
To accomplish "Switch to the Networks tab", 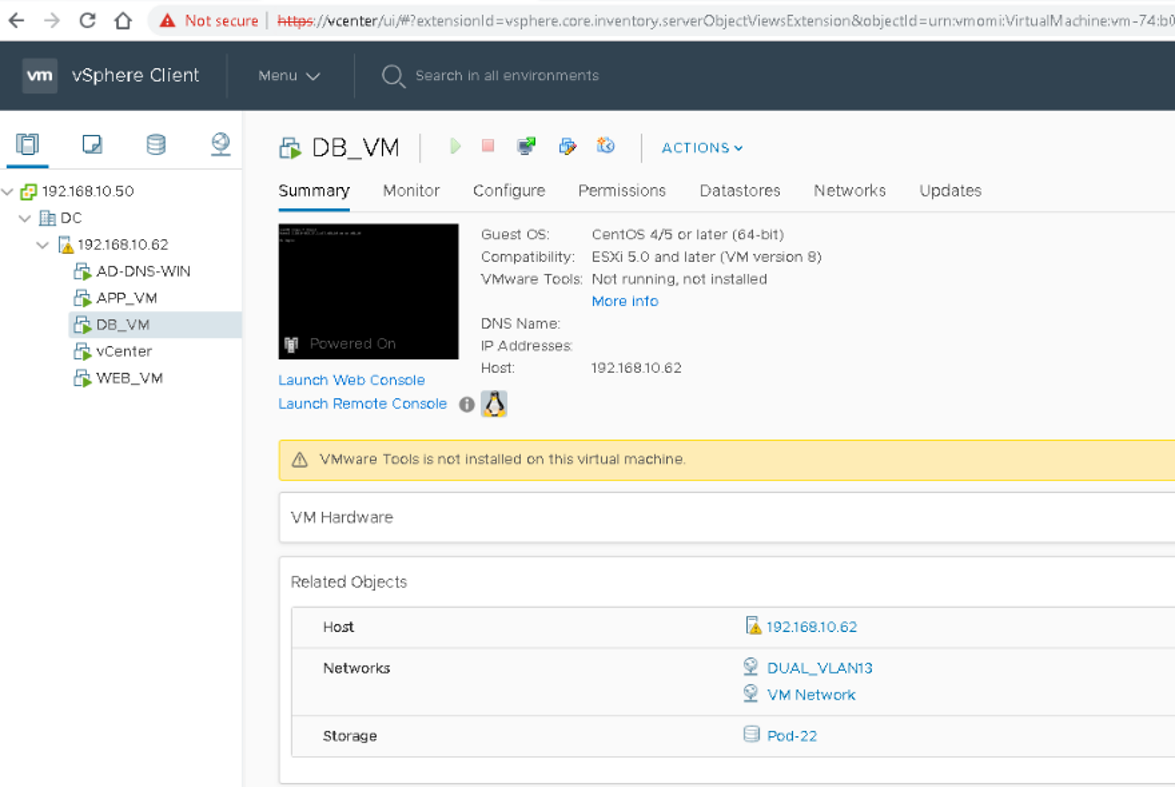I will [850, 190].
